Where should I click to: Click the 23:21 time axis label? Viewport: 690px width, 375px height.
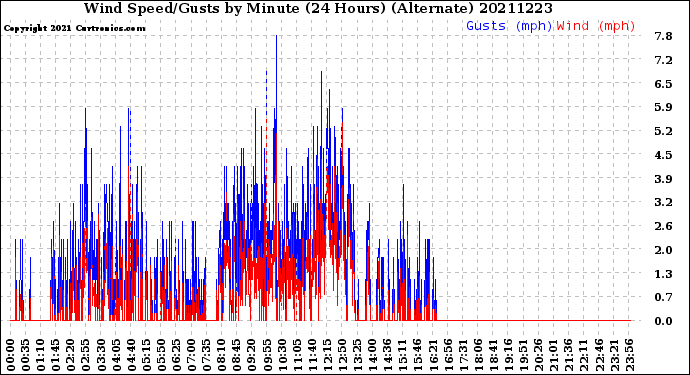[x=614, y=355]
